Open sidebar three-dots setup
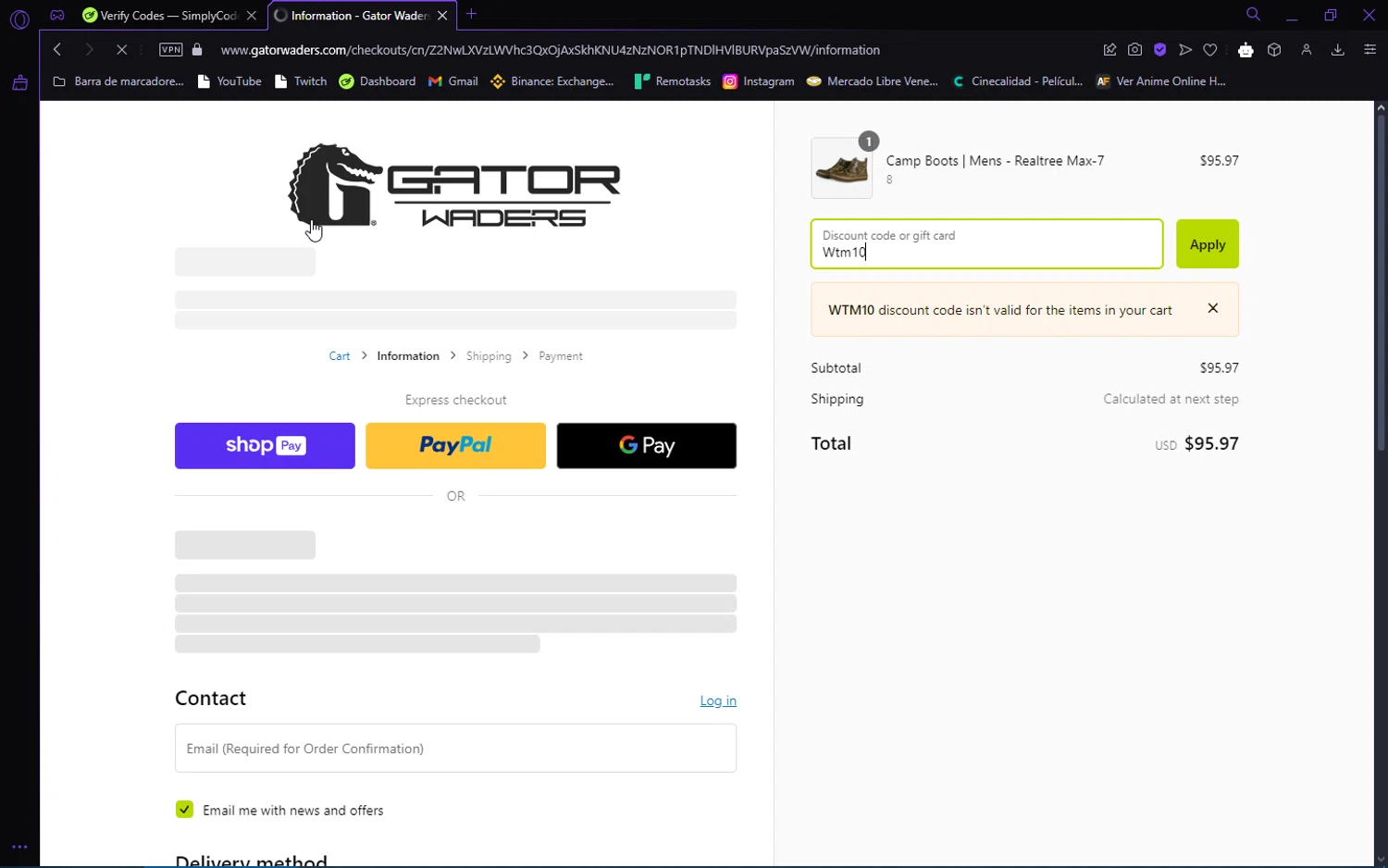The height and width of the screenshot is (868, 1388). [x=19, y=847]
